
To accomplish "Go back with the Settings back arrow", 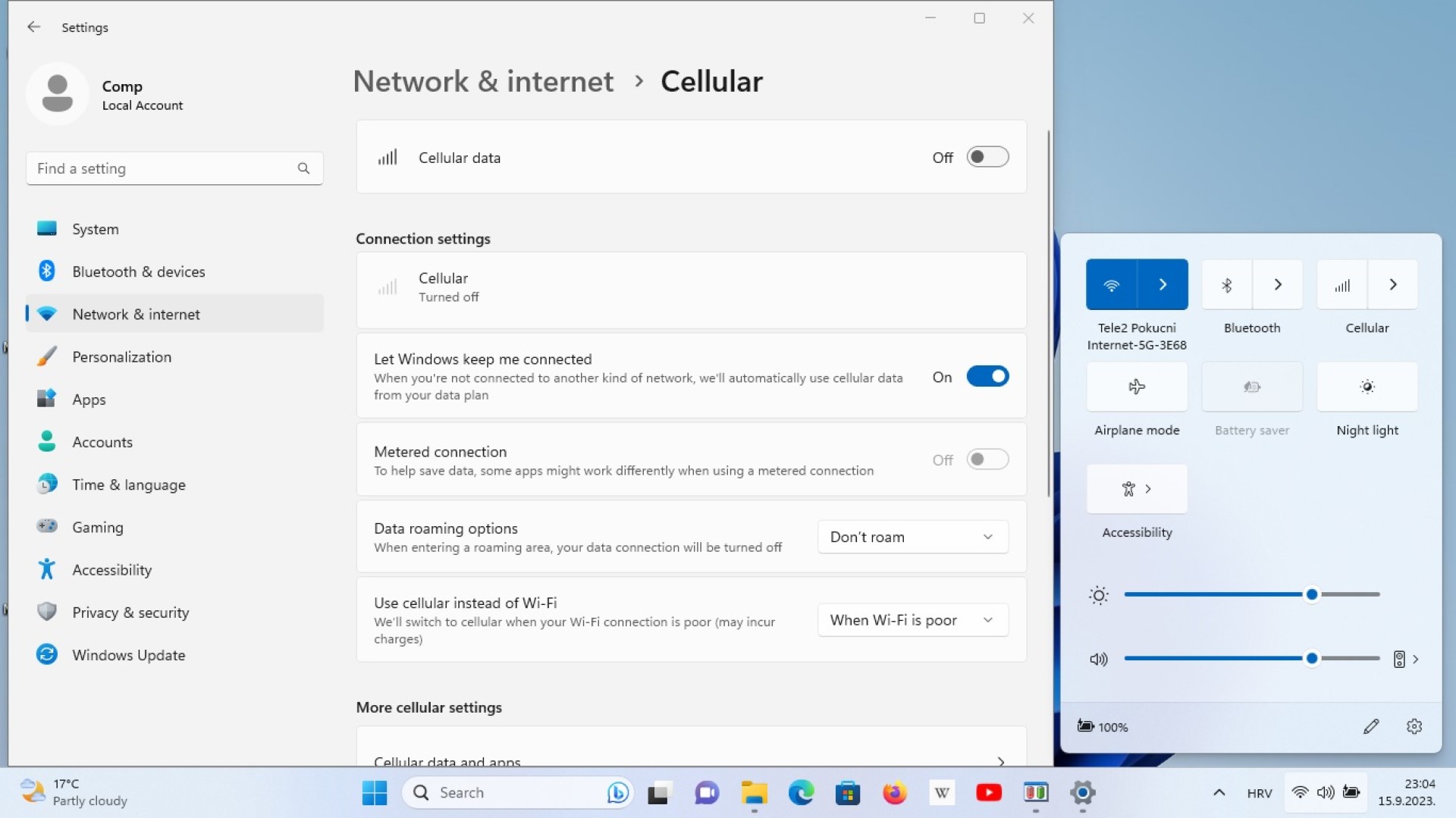I will pos(33,27).
